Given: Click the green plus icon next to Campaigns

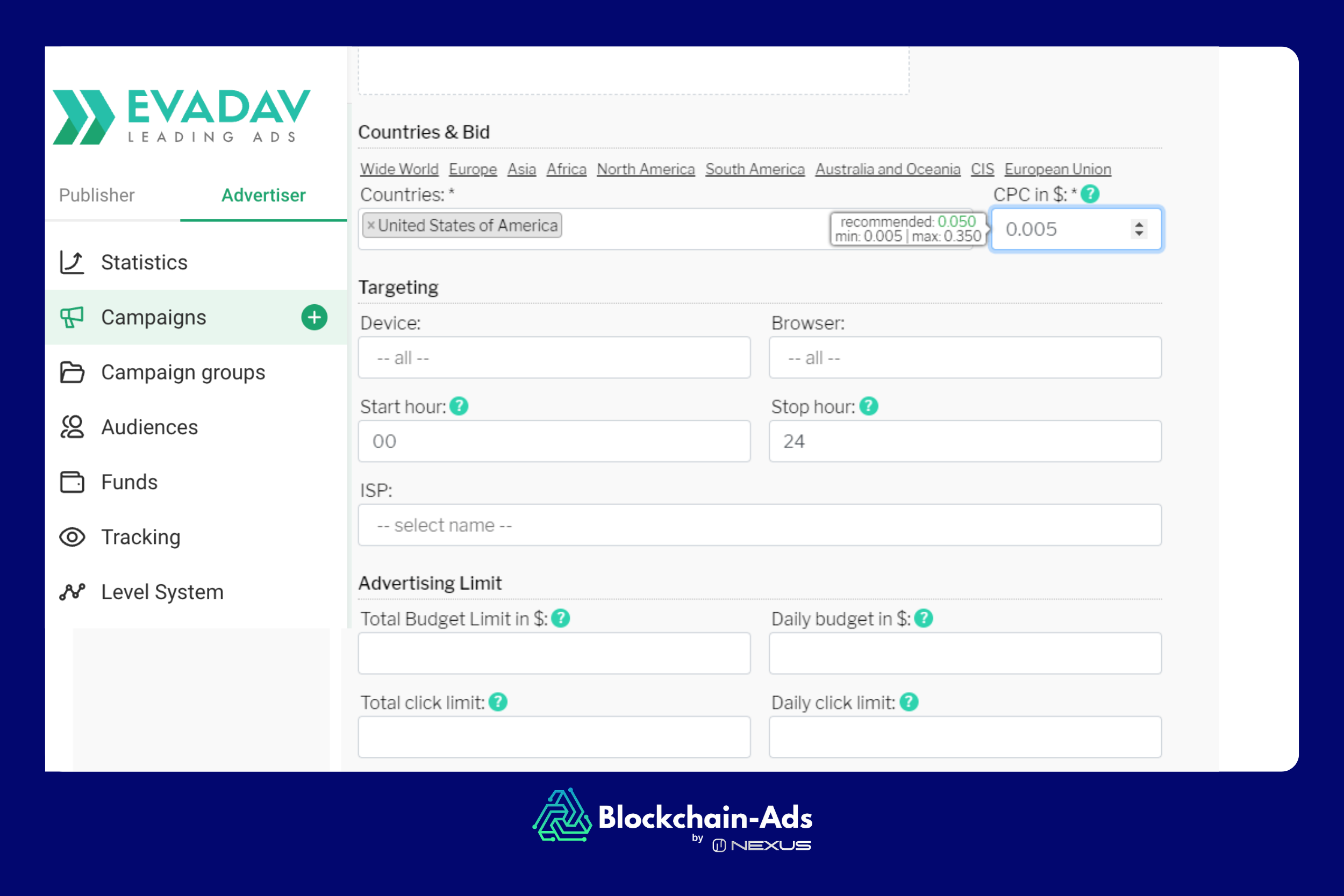Looking at the screenshot, I should coord(314,317).
